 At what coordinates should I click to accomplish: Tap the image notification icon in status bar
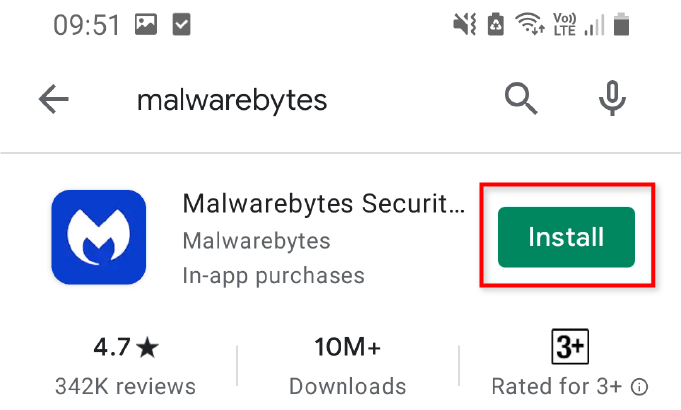[x=146, y=24]
